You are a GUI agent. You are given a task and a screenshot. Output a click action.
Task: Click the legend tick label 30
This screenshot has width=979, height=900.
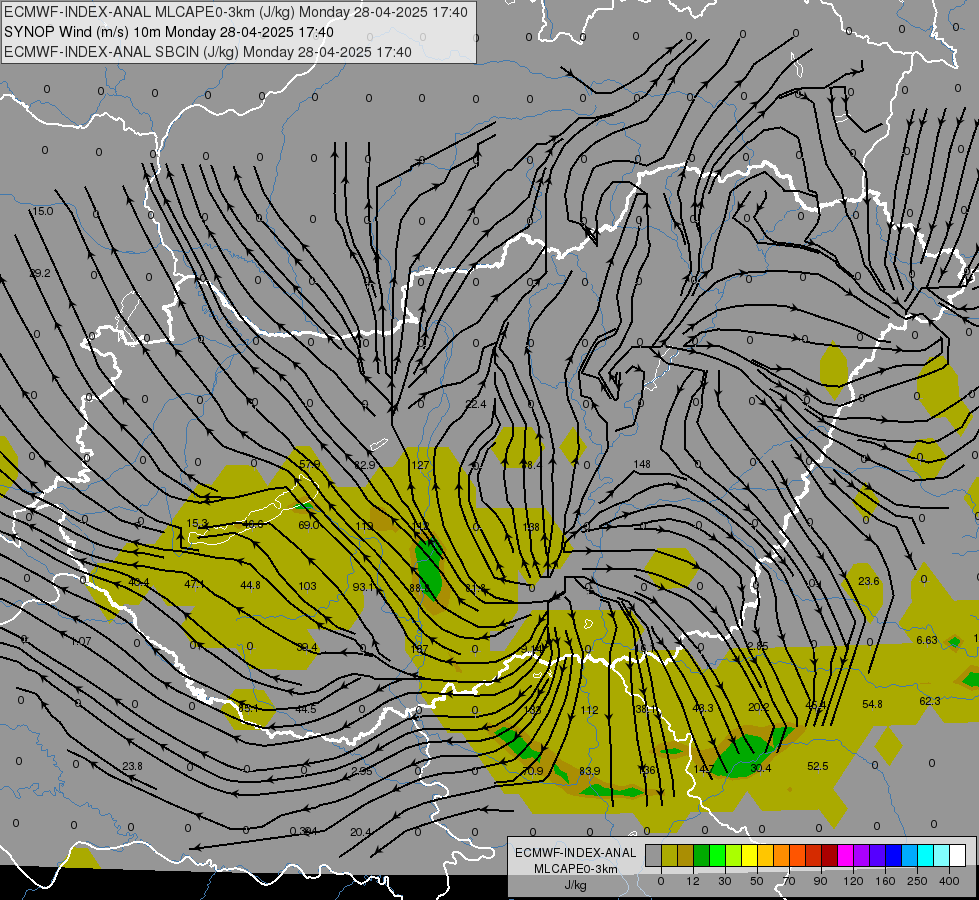[x=724, y=881]
